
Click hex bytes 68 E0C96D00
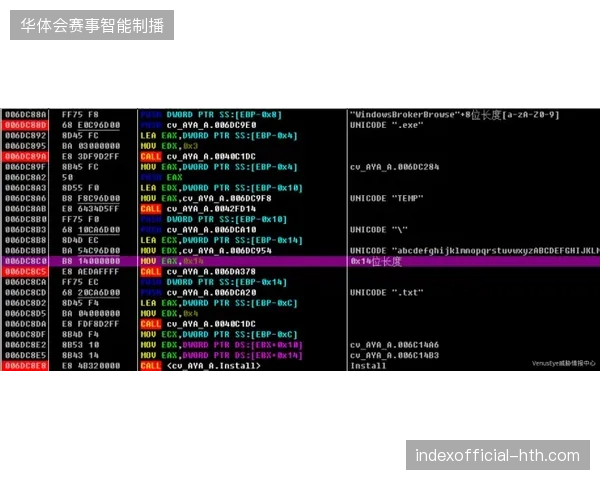point(91,125)
